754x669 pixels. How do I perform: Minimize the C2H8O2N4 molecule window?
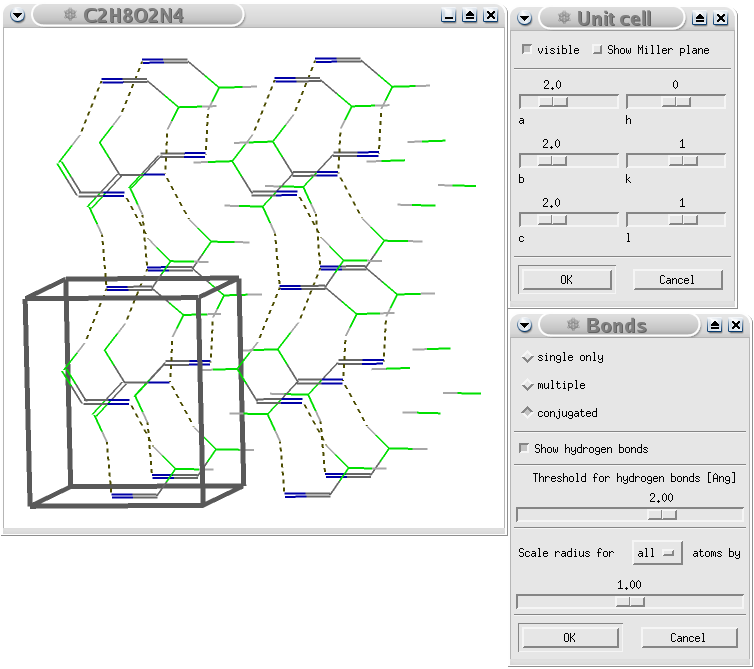(x=449, y=16)
